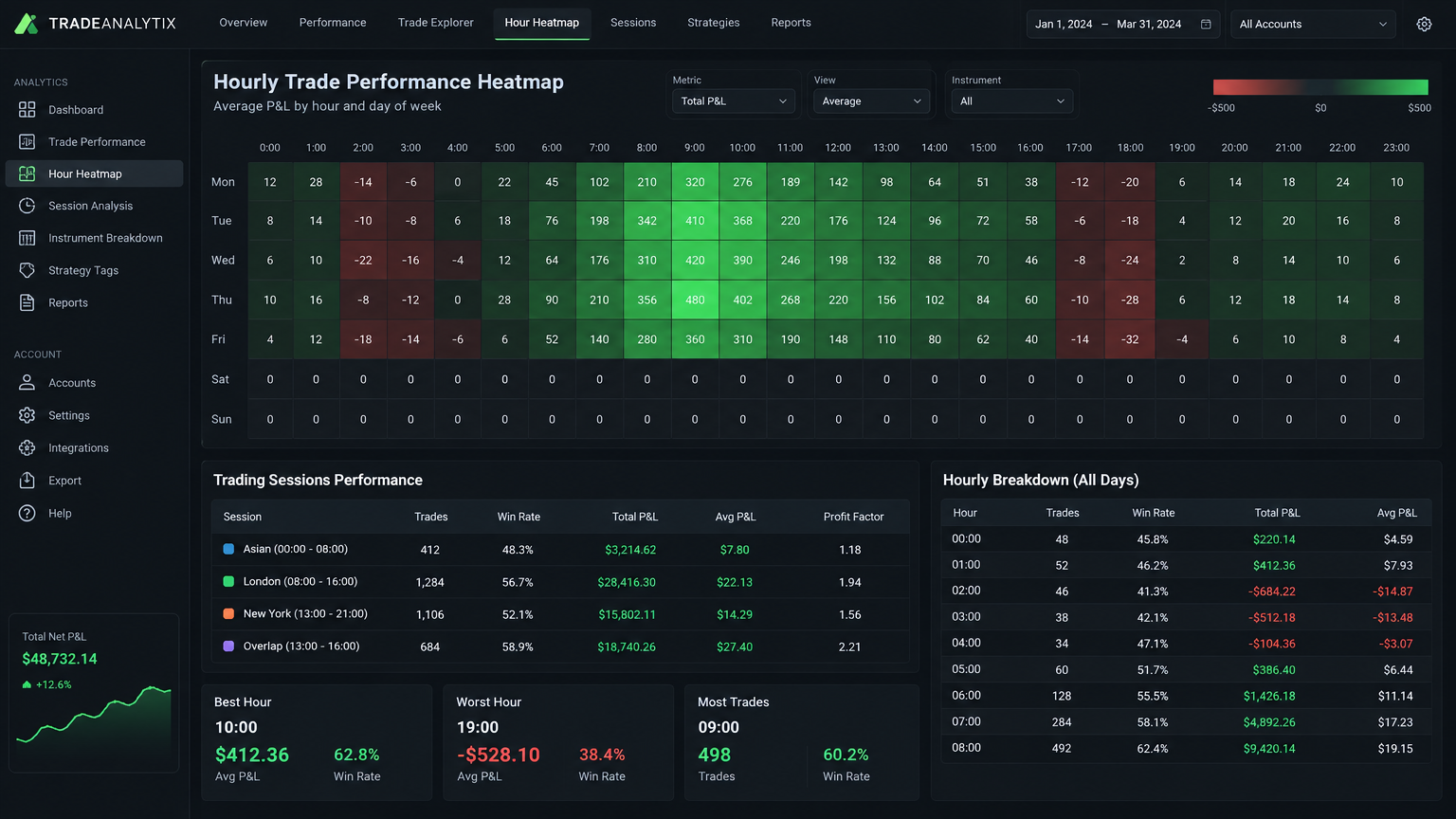Open the Trade Explorer tab
This screenshot has width=1456, height=819.
(x=436, y=23)
